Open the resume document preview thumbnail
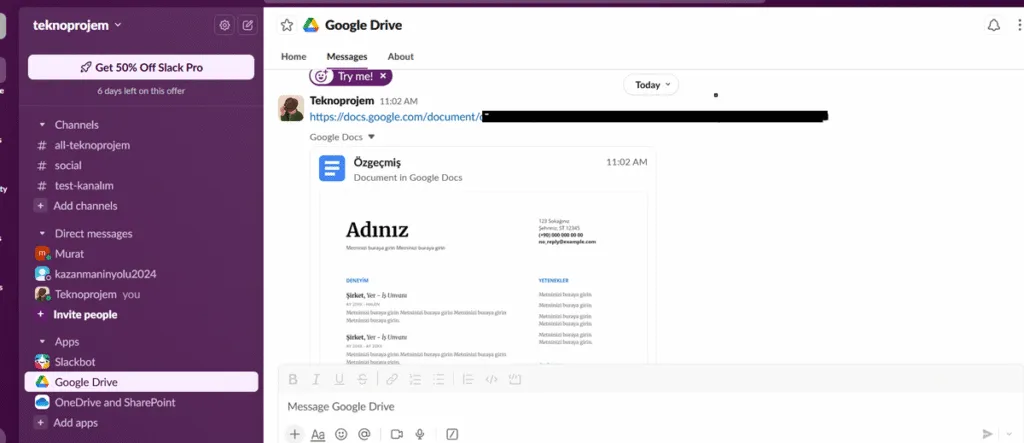 (483, 278)
